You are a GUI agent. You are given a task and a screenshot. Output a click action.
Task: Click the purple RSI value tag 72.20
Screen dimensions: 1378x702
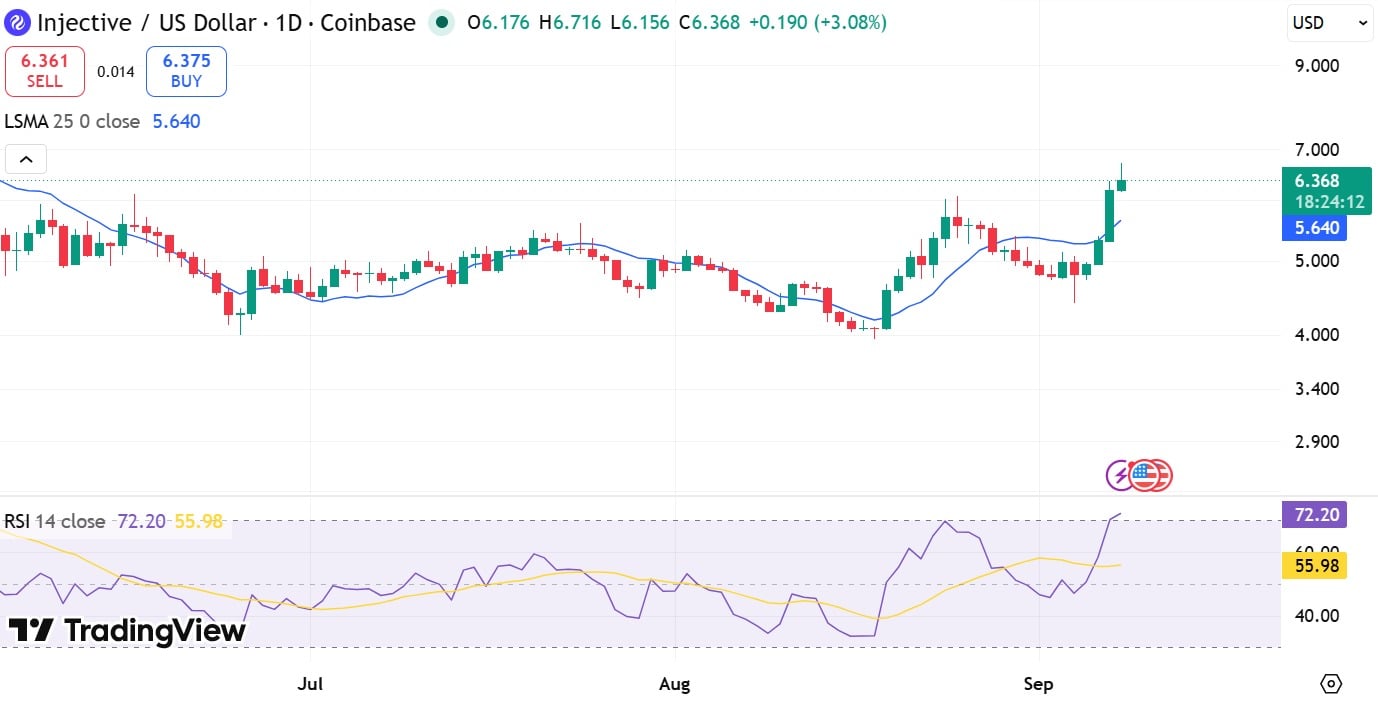click(x=1315, y=515)
